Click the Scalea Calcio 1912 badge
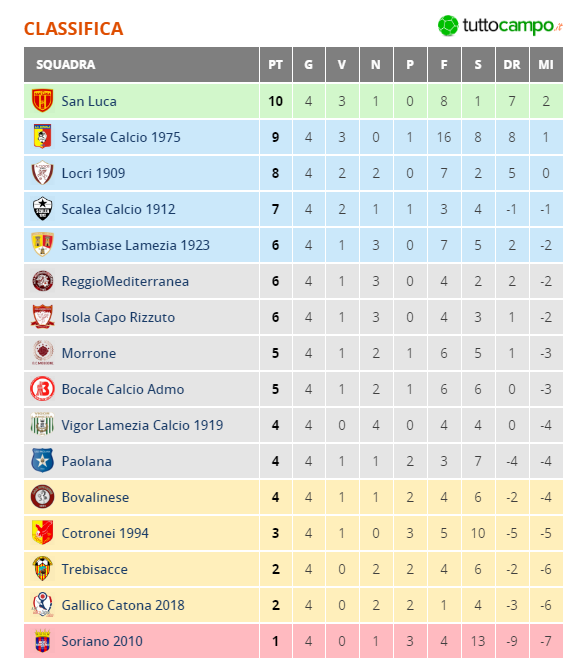 point(43,209)
